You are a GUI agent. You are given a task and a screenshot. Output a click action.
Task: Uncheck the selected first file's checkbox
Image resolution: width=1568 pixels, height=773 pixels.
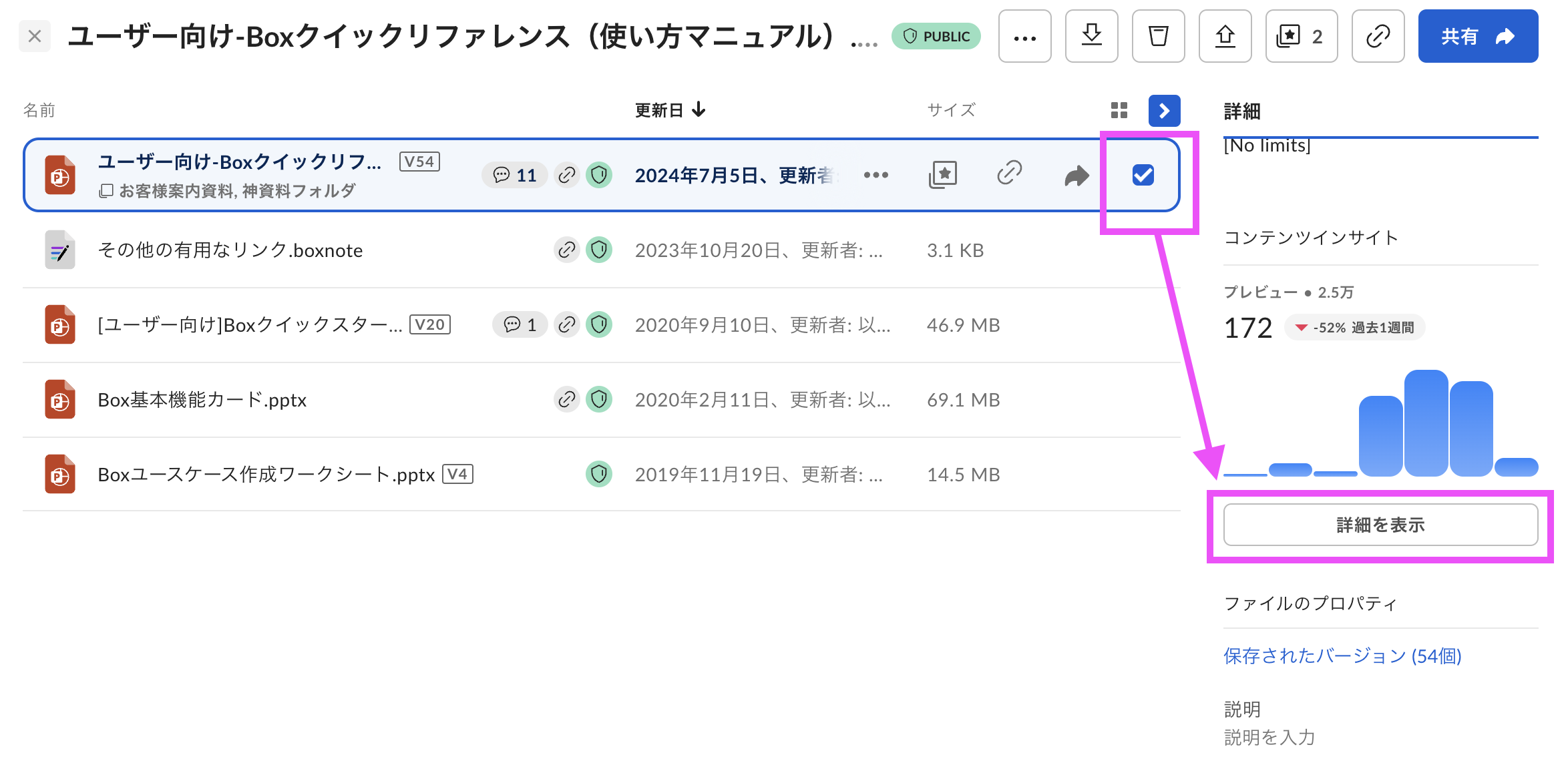coord(1143,175)
